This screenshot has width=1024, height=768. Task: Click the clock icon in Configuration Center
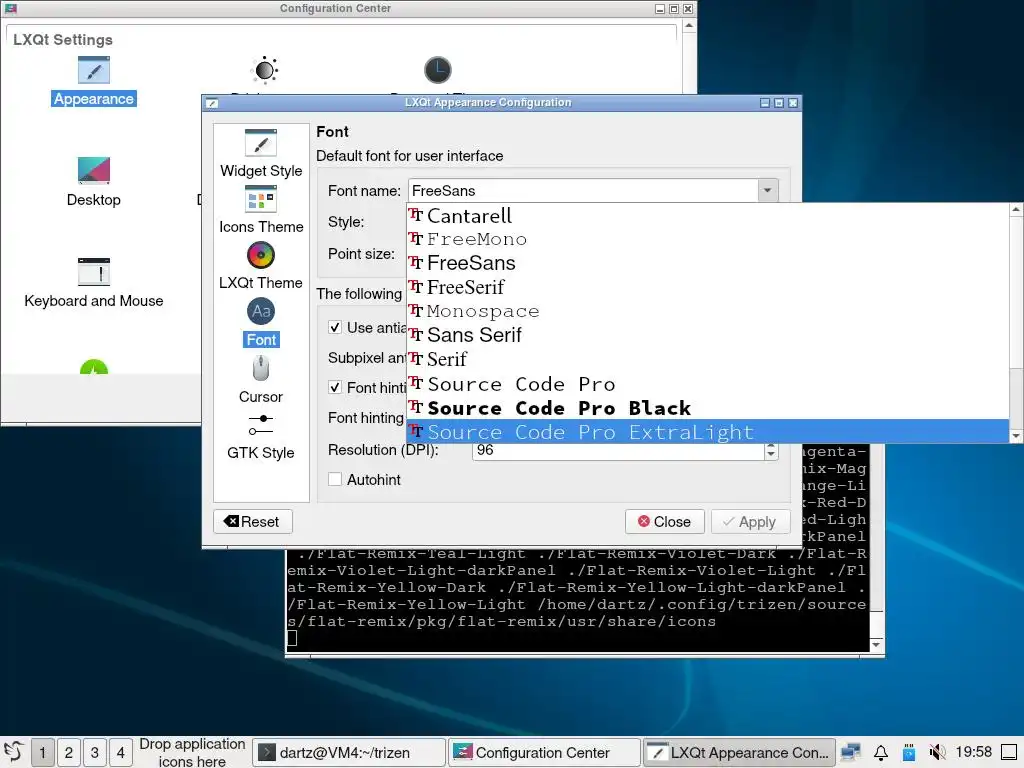(x=438, y=70)
